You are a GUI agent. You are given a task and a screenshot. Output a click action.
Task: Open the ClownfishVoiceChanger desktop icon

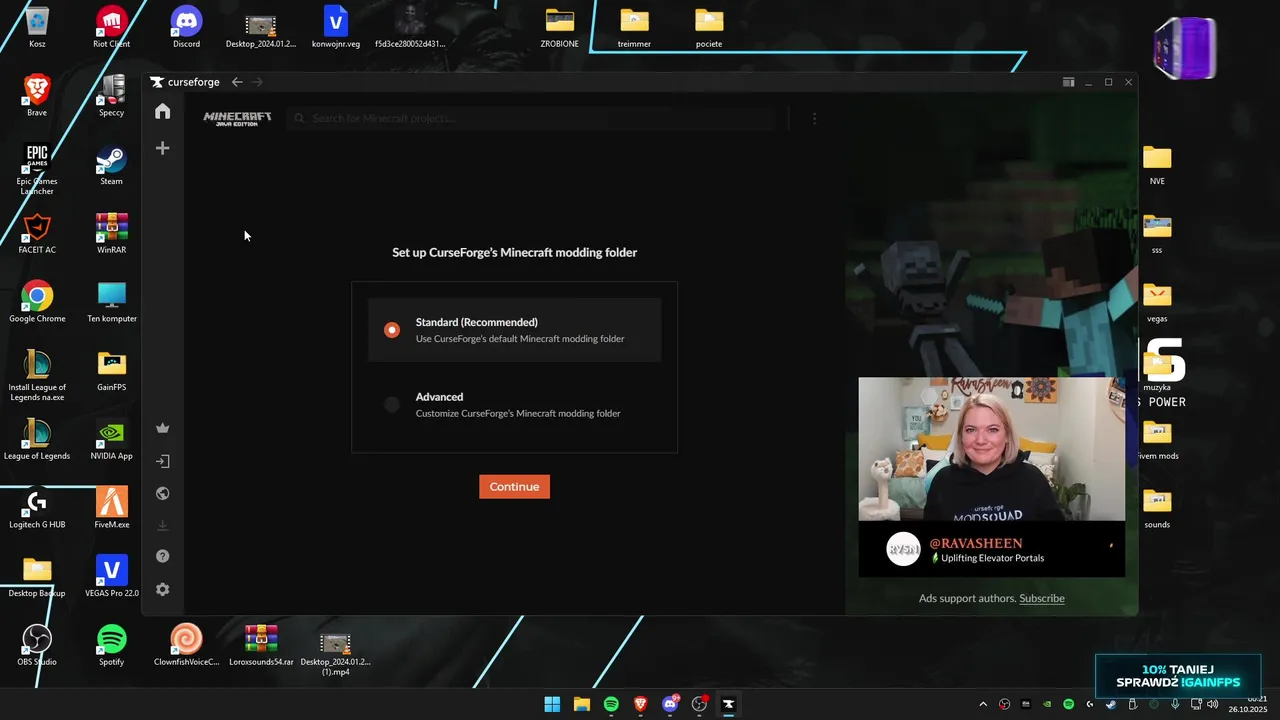coord(186,645)
